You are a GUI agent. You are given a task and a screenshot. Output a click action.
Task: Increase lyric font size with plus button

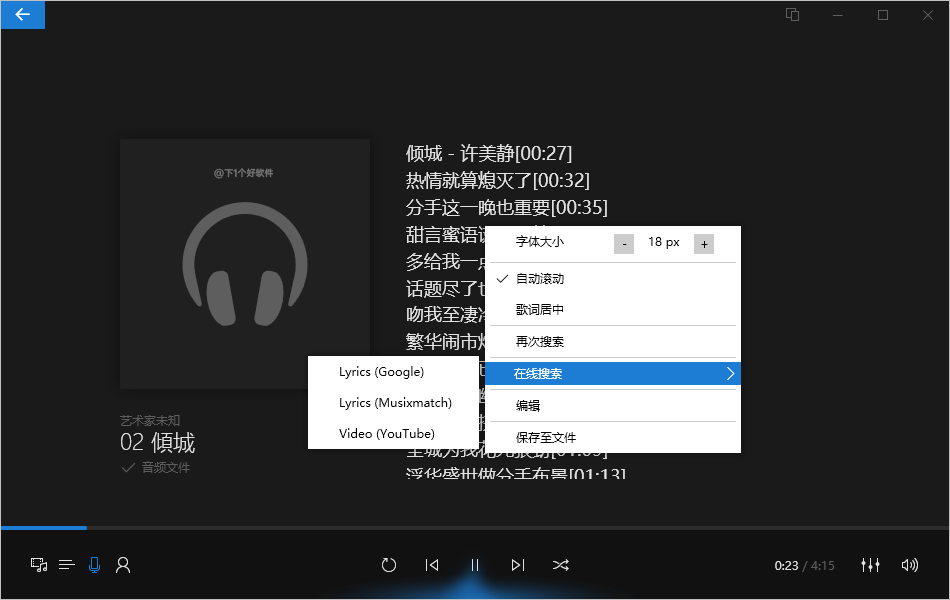pyautogui.click(x=704, y=244)
